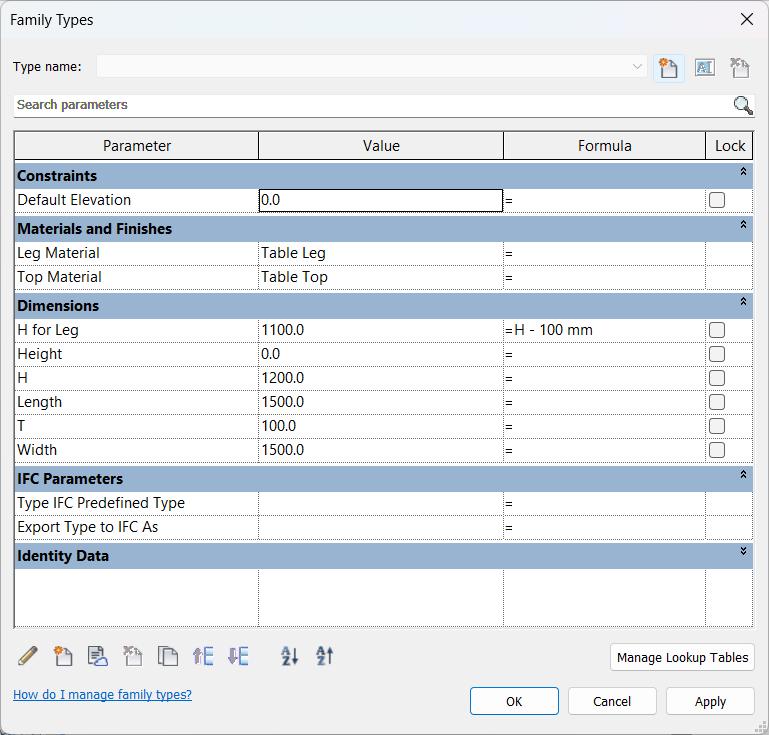Select 'Type IFC Predefined Type' parameter
The width and height of the screenshot is (769, 735).
tap(101, 503)
